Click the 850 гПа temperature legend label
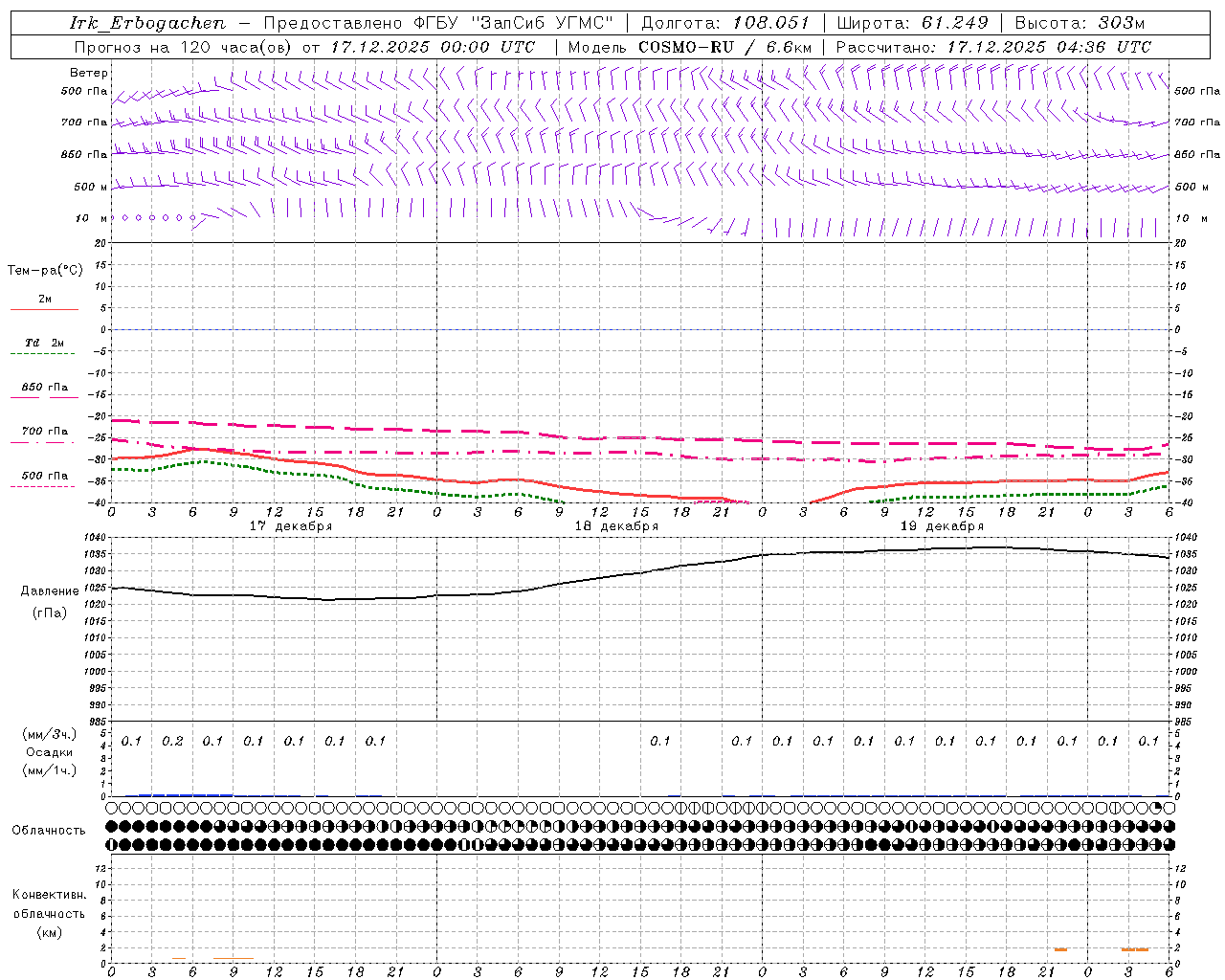Screen dimensions: 1225x980 (x=45, y=388)
